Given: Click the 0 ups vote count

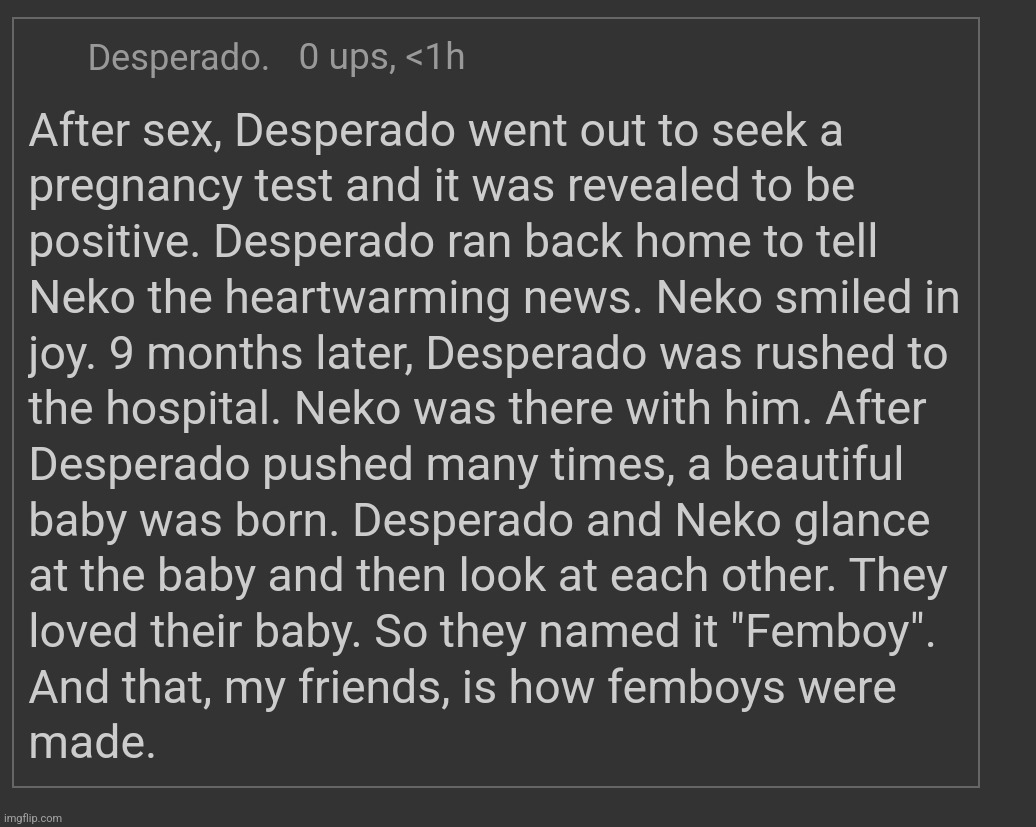Looking at the screenshot, I should (342, 58).
